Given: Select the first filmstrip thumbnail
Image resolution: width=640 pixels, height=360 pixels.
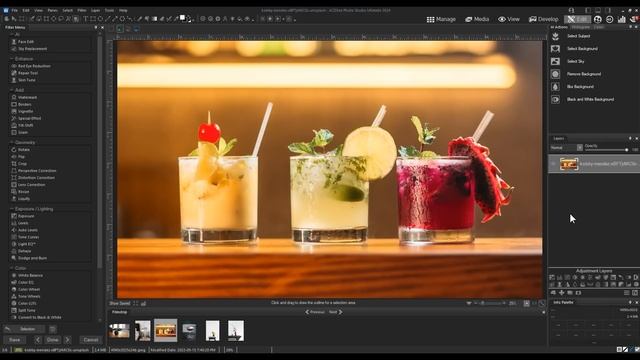Looking at the screenshot, I should coord(119,331).
